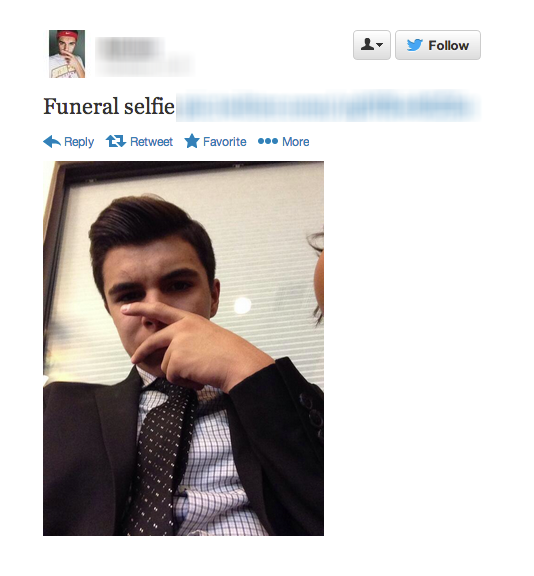This screenshot has width=534, height=576.
Task: Open the user actions menu button
Action: click(x=372, y=45)
